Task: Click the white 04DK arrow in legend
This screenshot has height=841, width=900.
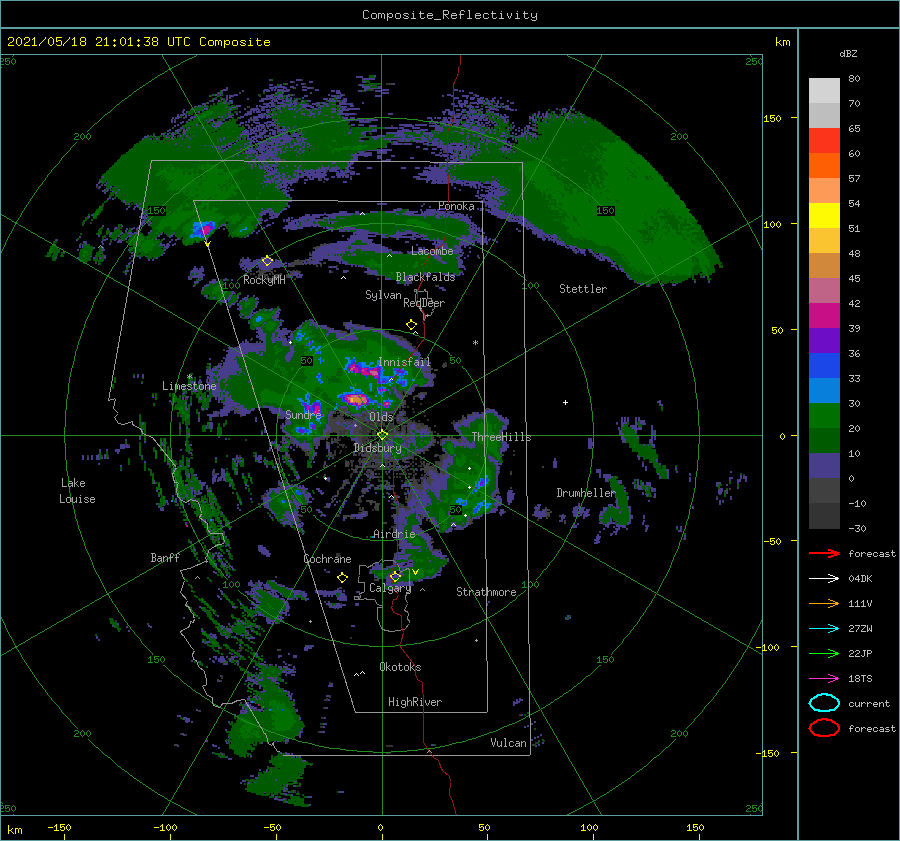Action: pyautogui.click(x=824, y=578)
